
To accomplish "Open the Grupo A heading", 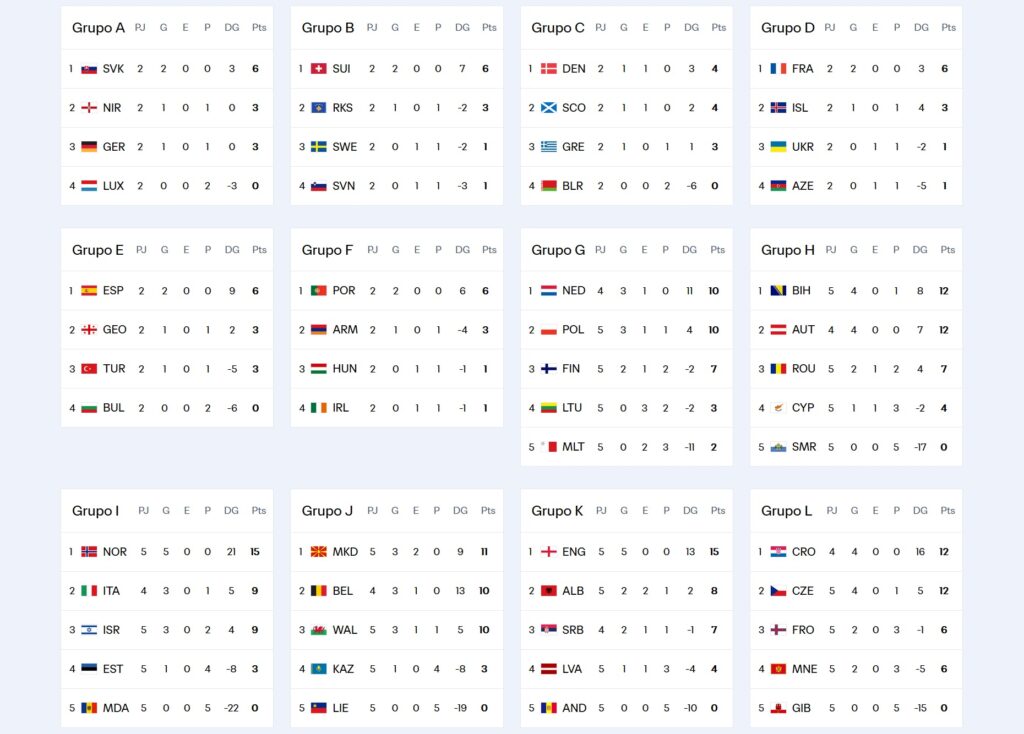I will click(x=98, y=27).
